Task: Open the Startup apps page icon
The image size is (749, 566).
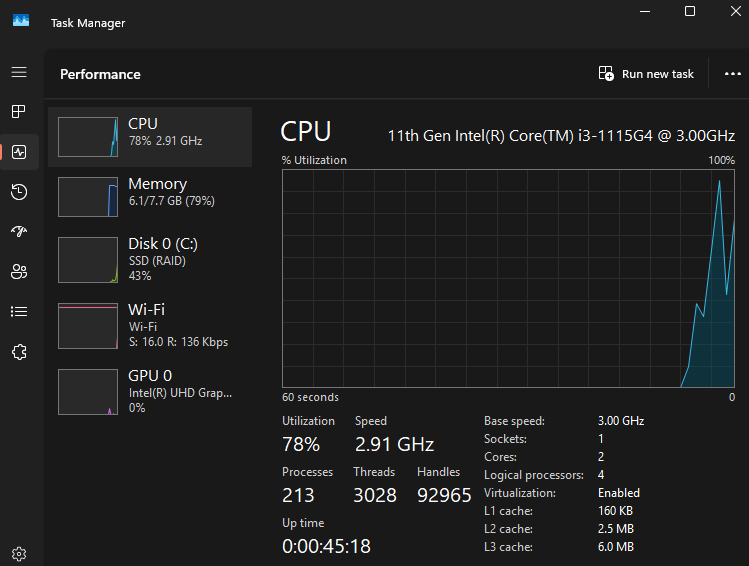Action: pos(18,232)
